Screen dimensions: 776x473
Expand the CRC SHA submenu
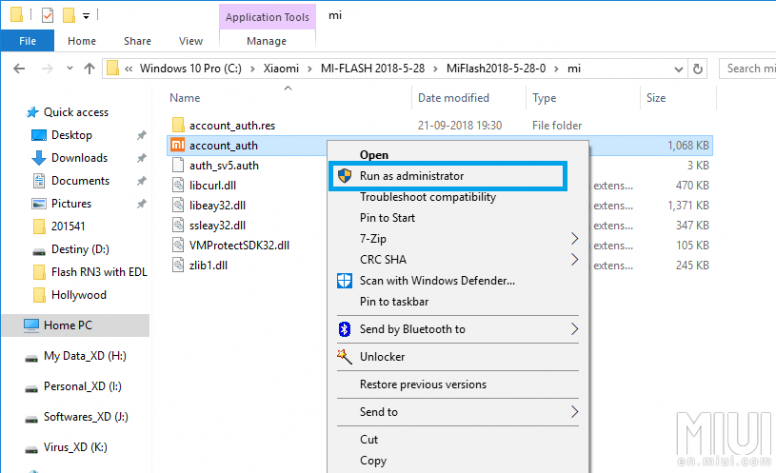tap(575, 259)
